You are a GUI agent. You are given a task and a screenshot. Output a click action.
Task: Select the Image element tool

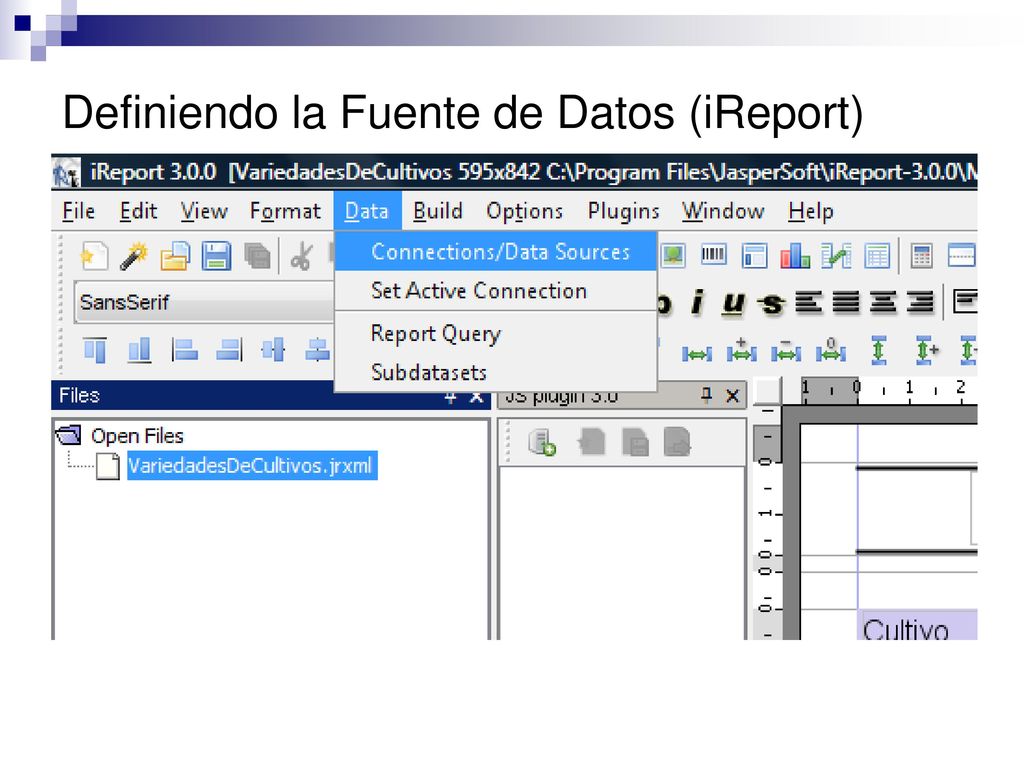click(x=673, y=255)
